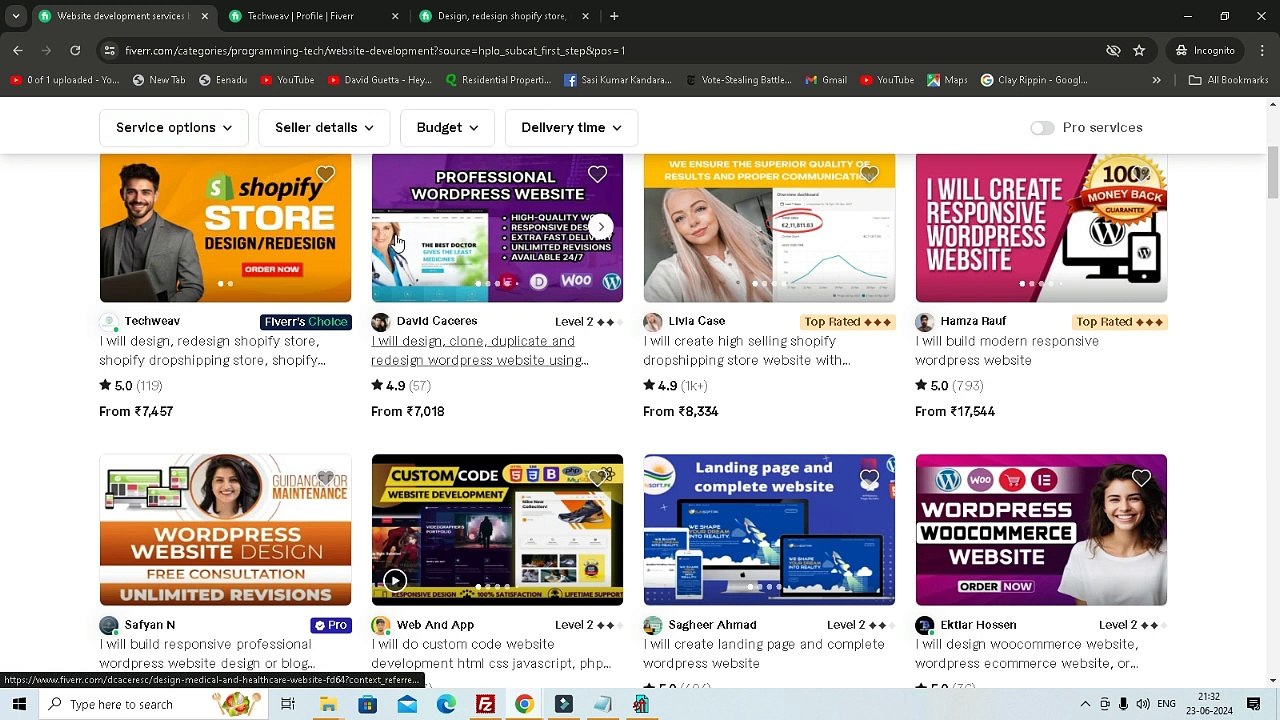Viewport: 1280px width, 720px height.
Task: Open Maps bookmark
Action: pos(947,80)
